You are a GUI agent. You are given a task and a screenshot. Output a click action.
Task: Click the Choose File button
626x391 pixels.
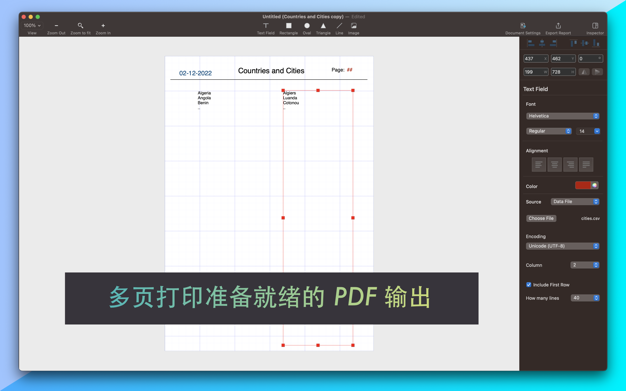[541, 218]
